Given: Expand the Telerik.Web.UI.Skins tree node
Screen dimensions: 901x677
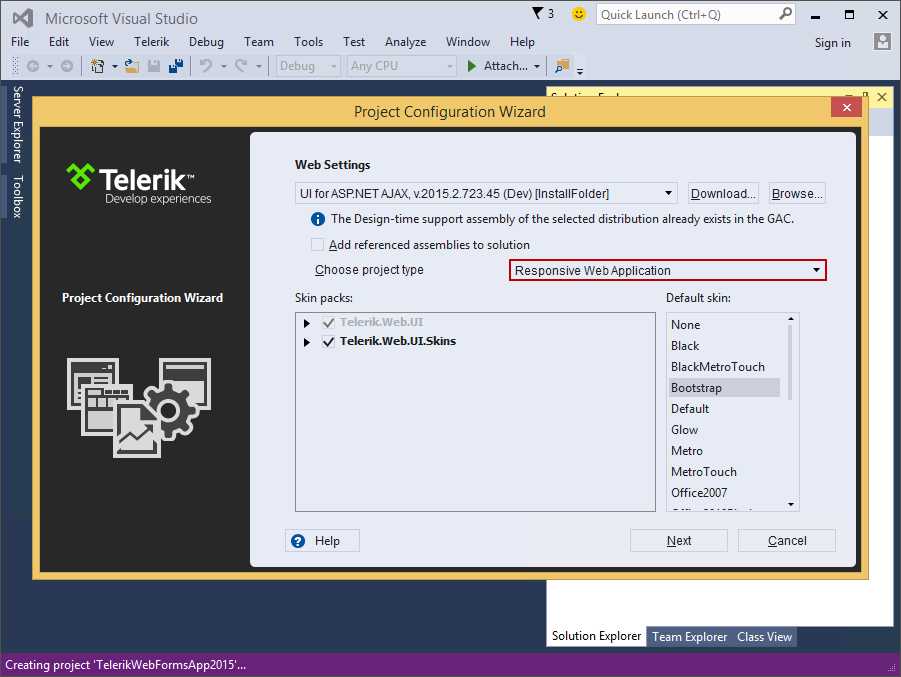Looking at the screenshot, I should (x=306, y=341).
